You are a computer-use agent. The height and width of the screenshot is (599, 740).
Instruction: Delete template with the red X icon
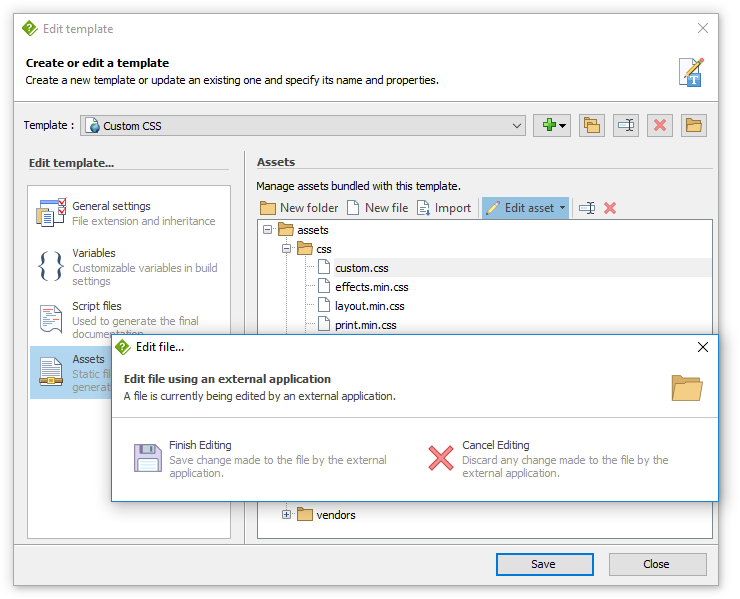(660, 126)
